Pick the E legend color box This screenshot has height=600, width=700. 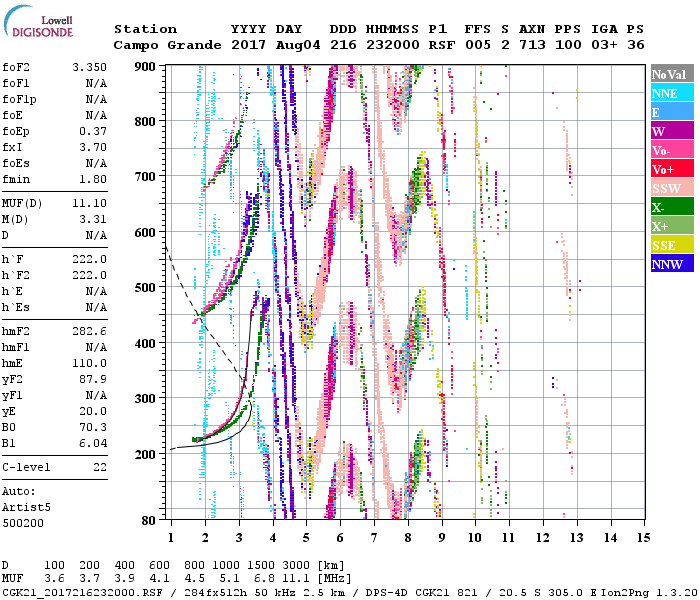(x=669, y=113)
